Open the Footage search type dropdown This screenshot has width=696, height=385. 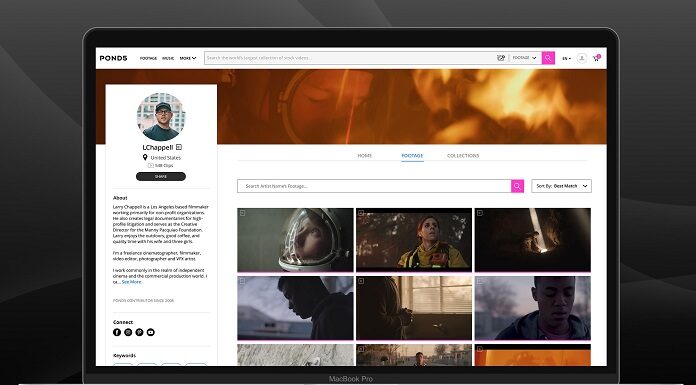click(525, 58)
